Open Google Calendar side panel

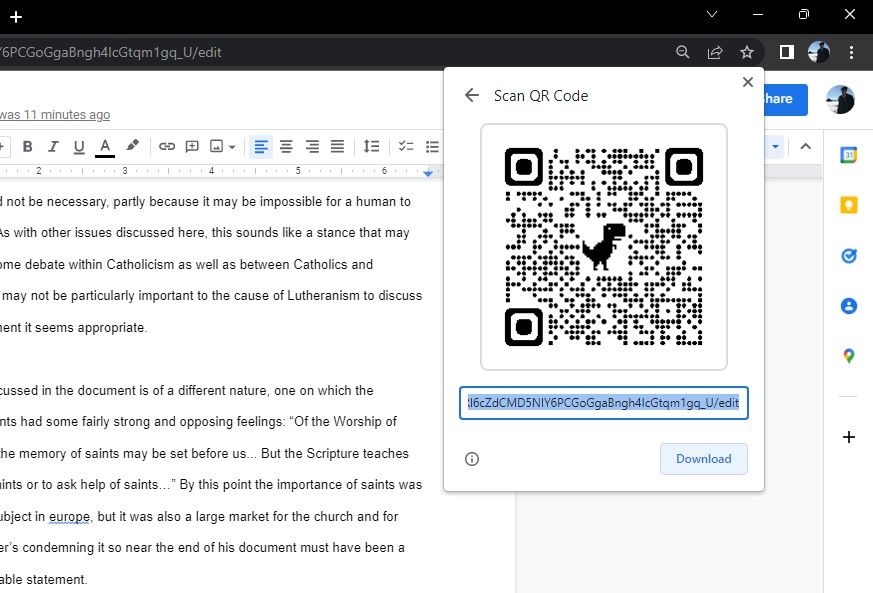849,156
